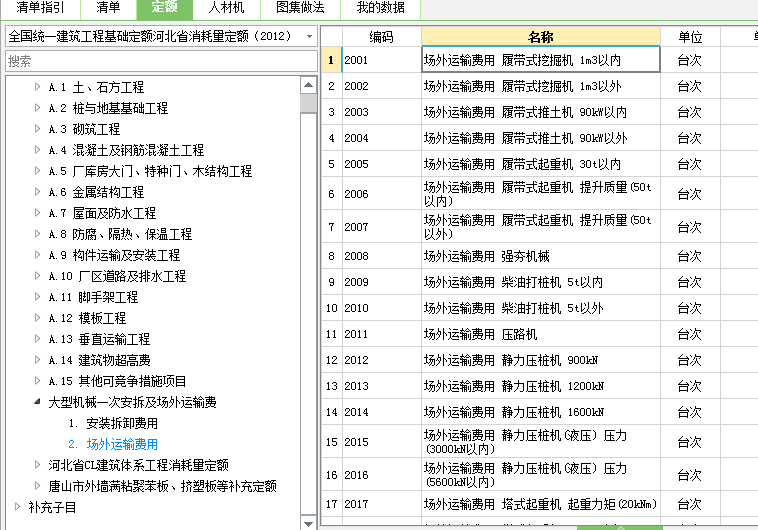Viewport: 758px width, 530px height.
Task: Collapse the 大型机械一次安拆及场外运输费 node
Action: (38, 402)
